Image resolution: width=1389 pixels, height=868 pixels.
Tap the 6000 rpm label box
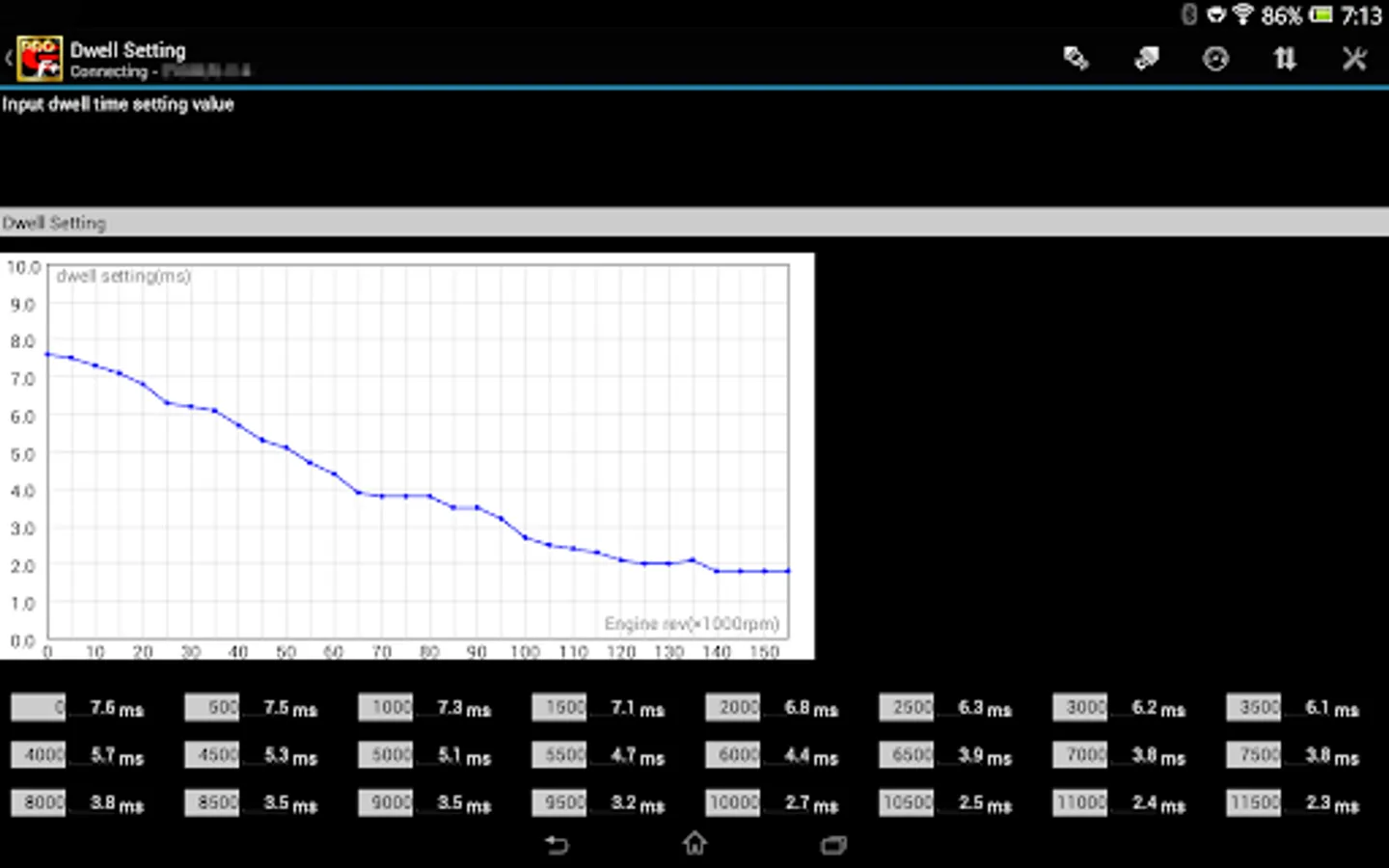tap(733, 755)
